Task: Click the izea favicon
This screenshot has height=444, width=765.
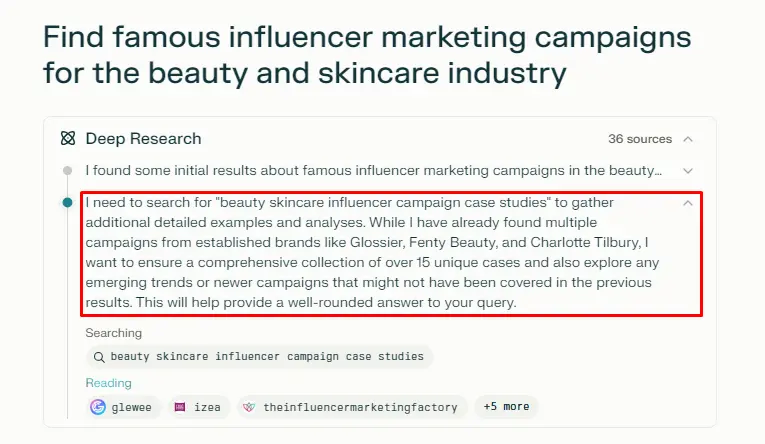Action: 180,407
